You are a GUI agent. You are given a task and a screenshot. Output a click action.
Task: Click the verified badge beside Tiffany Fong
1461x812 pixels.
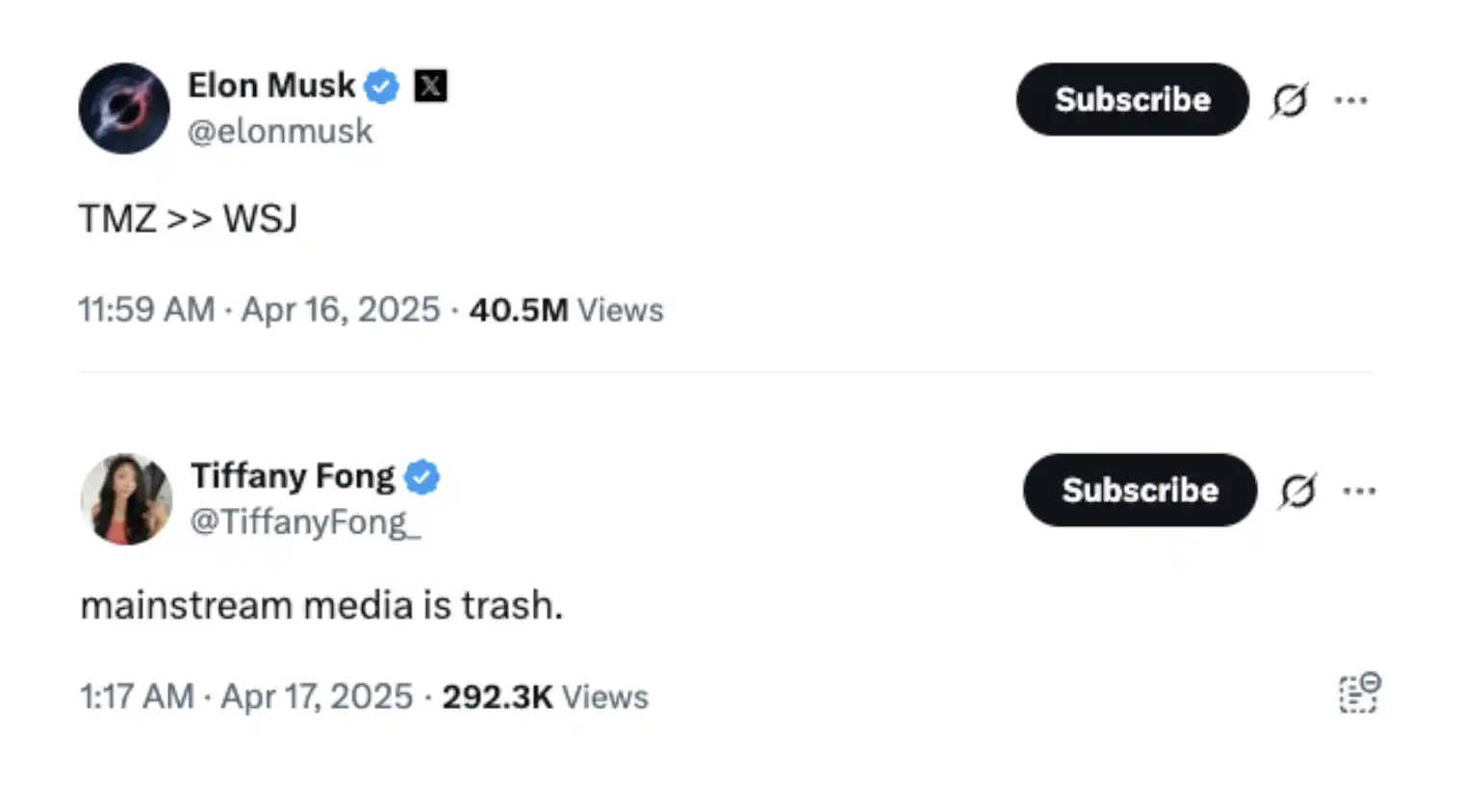pyautogui.click(x=423, y=477)
